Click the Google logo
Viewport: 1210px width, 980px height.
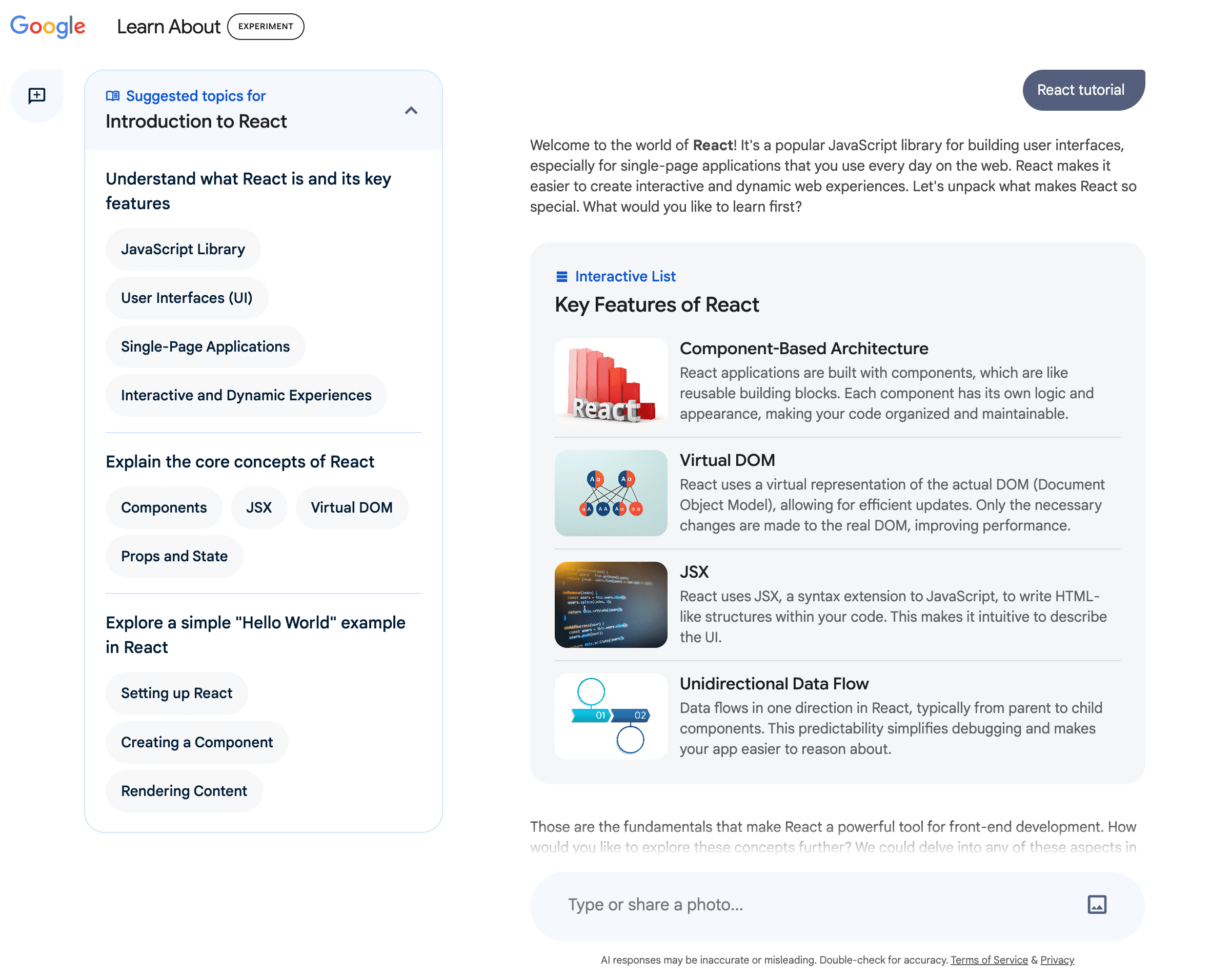(48, 27)
